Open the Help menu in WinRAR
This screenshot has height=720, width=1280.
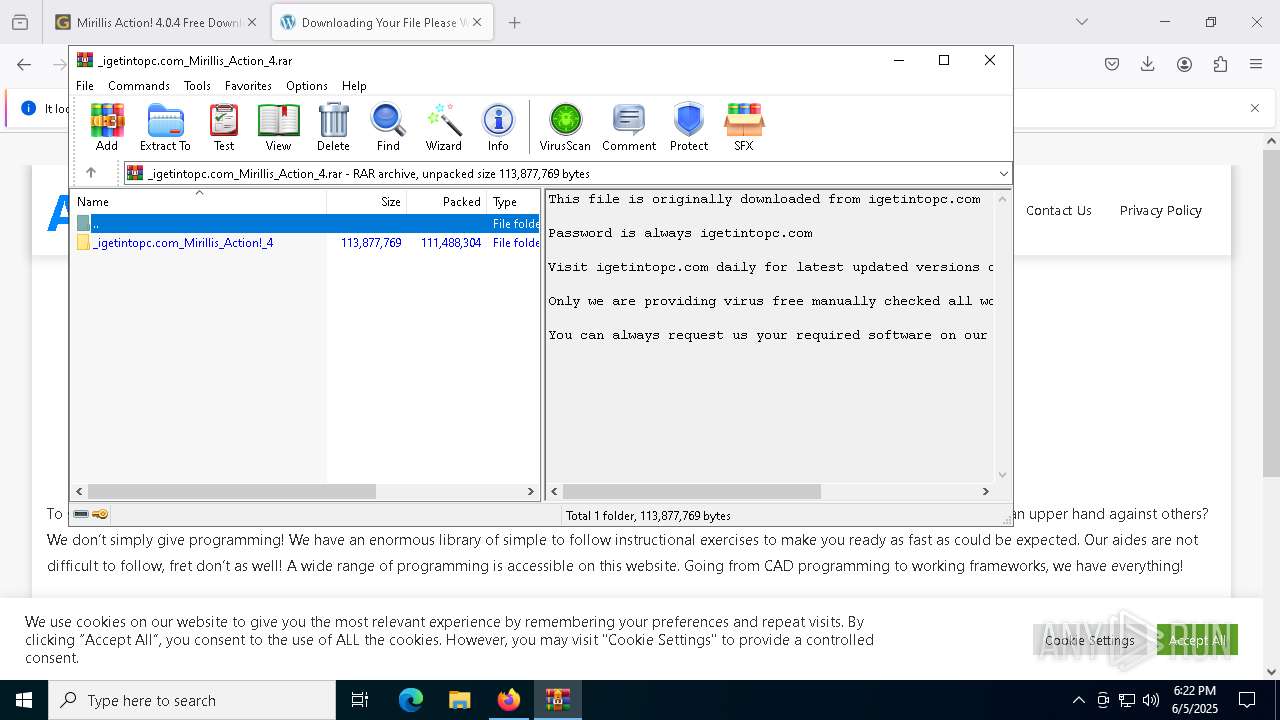(354, 86)
